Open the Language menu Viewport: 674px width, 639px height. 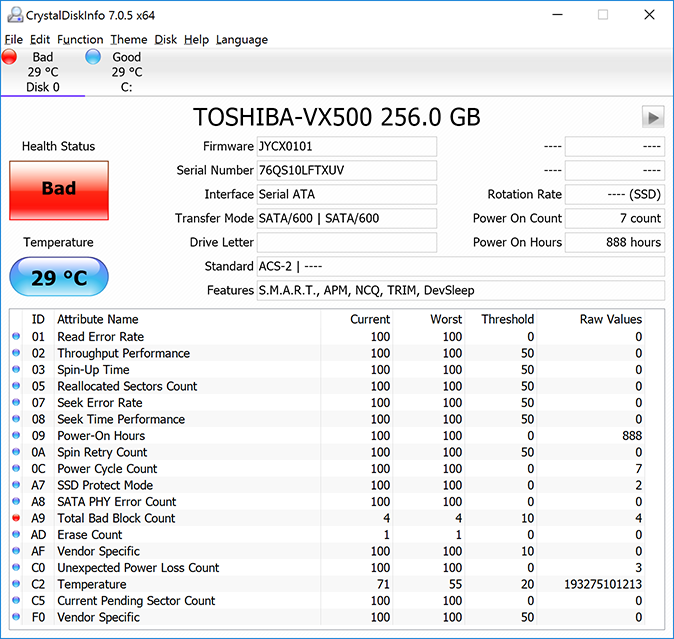pyautogui.click(x=242, y=40)
